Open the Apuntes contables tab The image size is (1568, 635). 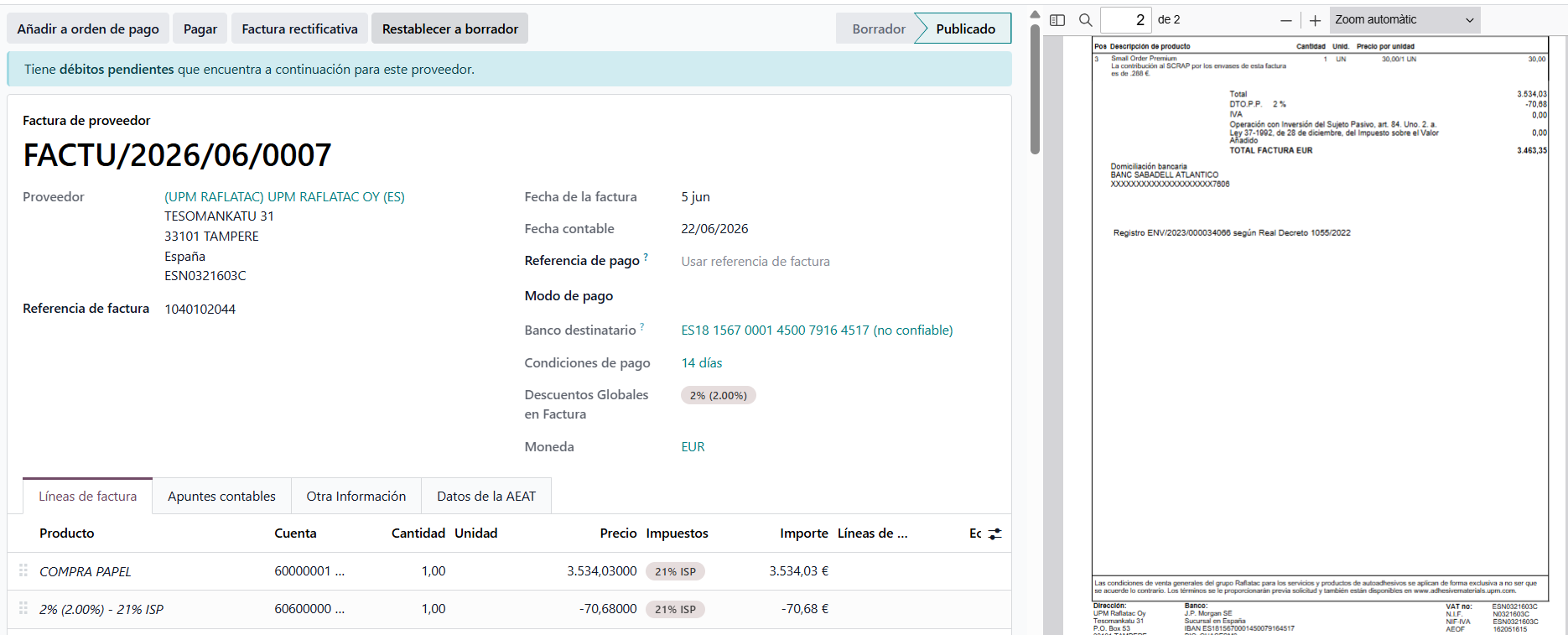pyautogui.click(x=221, y=496)
